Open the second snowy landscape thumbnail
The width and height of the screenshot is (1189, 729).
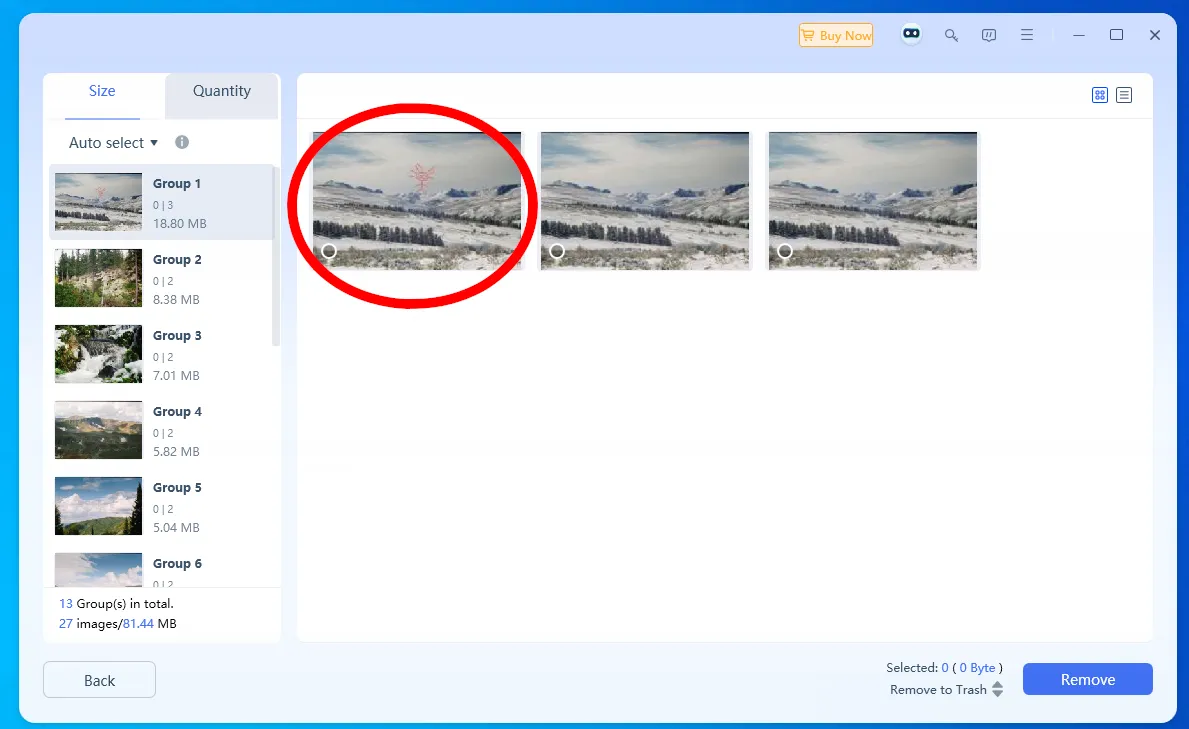(645, 201)
